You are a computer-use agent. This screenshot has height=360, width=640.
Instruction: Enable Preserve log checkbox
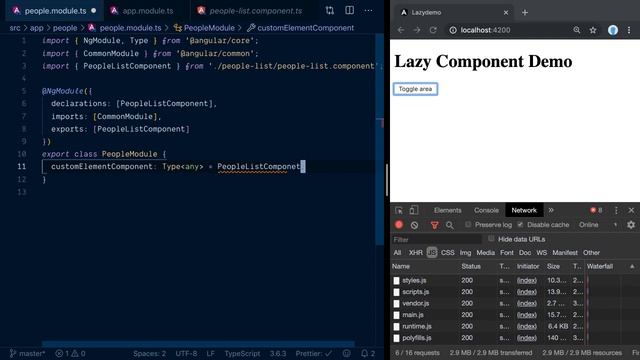[468, 224]
